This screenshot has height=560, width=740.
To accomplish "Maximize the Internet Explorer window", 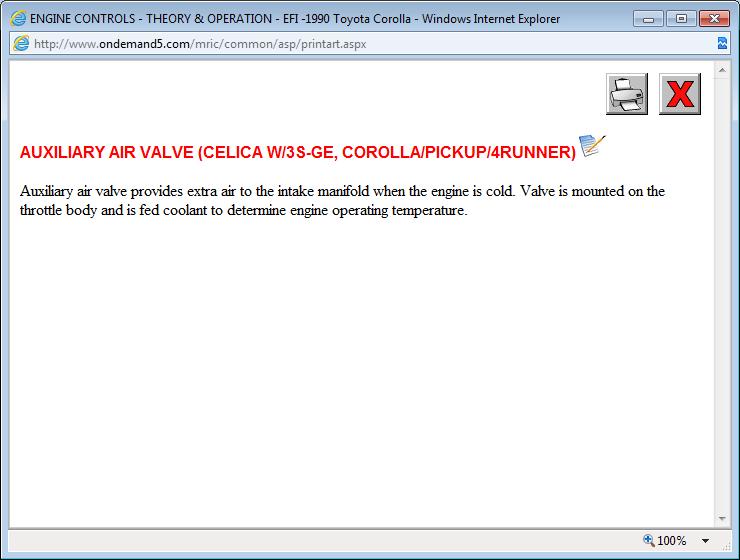I will (x=681, y=19).
